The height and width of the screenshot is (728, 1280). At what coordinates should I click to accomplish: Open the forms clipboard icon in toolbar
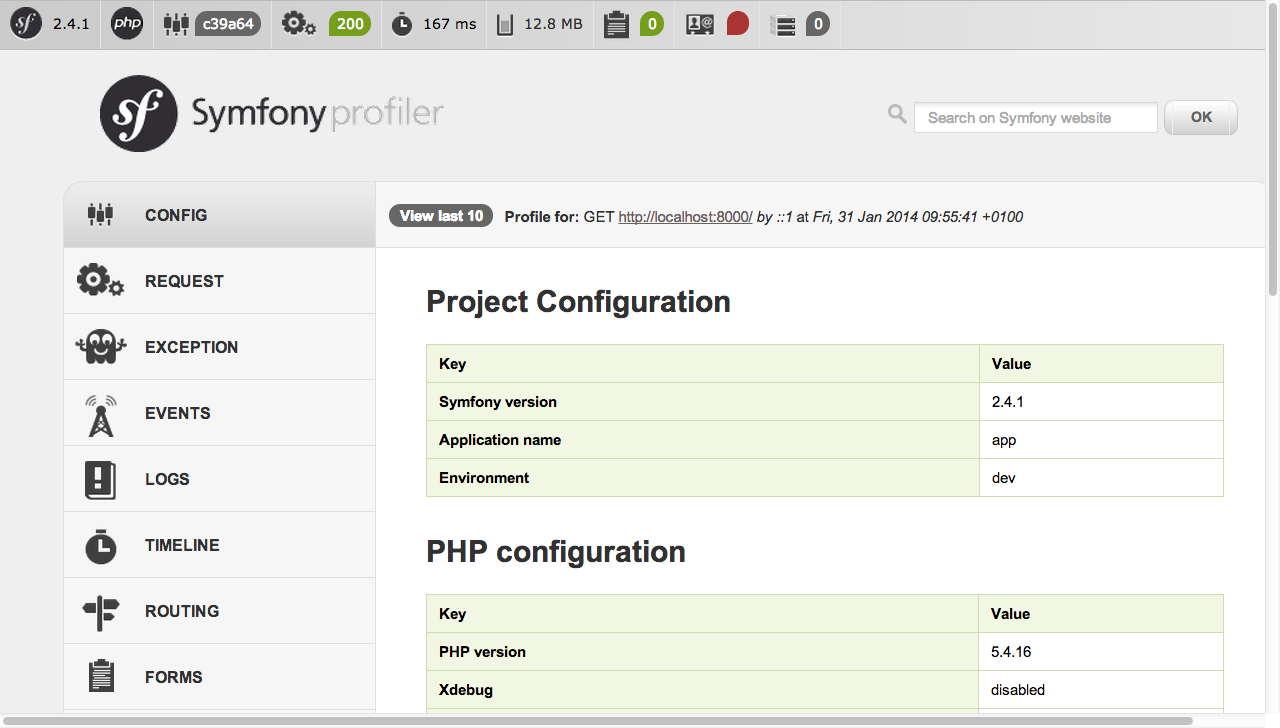[616, 24]
